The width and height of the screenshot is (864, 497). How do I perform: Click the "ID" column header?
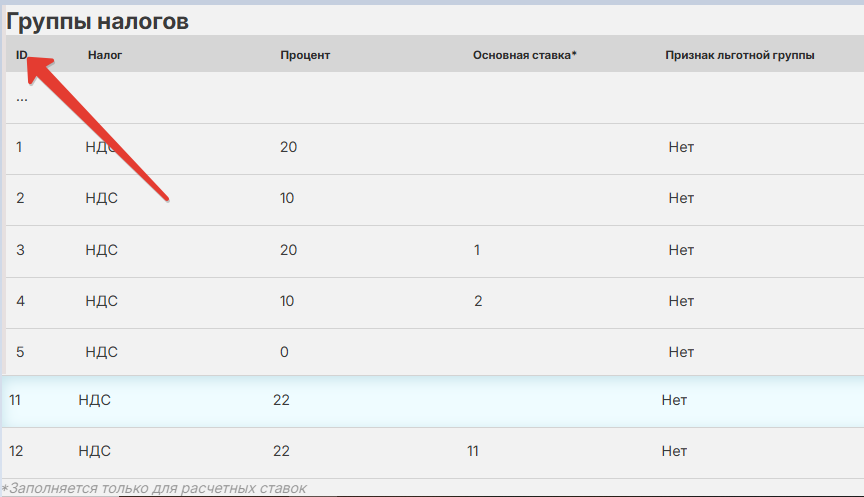tap(21, 55)
